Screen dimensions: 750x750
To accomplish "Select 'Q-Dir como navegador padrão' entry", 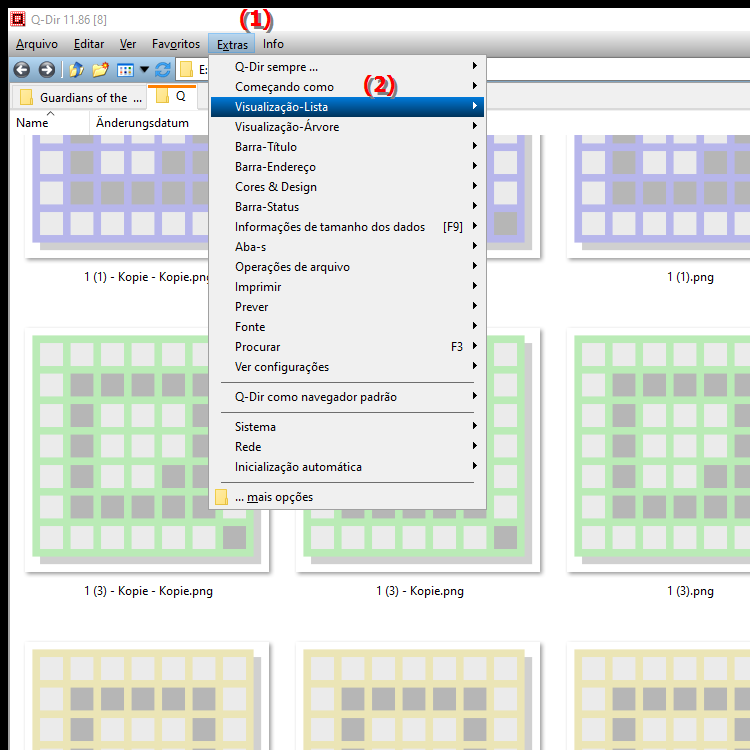I will pos(346,397).
